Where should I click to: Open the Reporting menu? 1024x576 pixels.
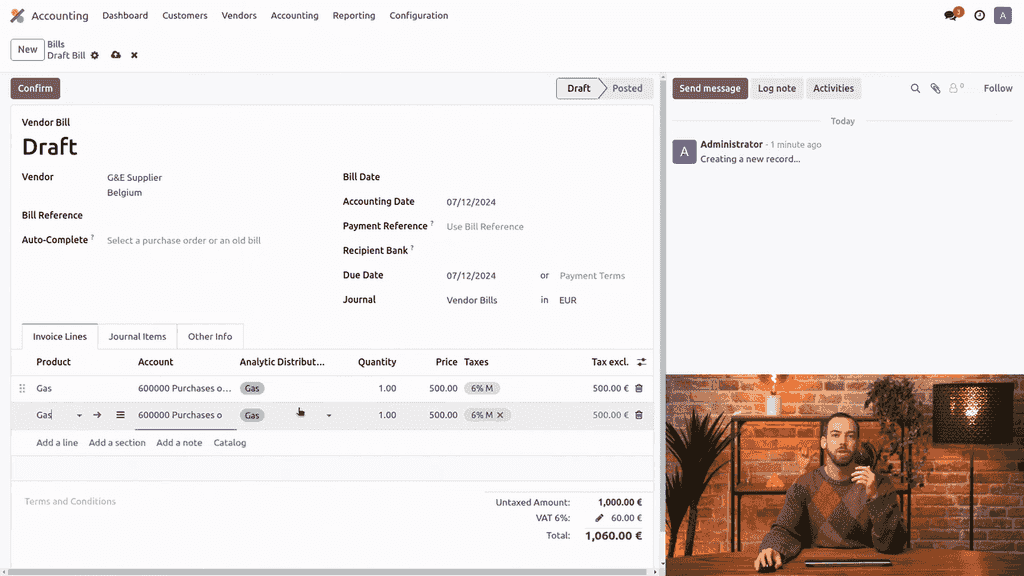pos(354,16)
